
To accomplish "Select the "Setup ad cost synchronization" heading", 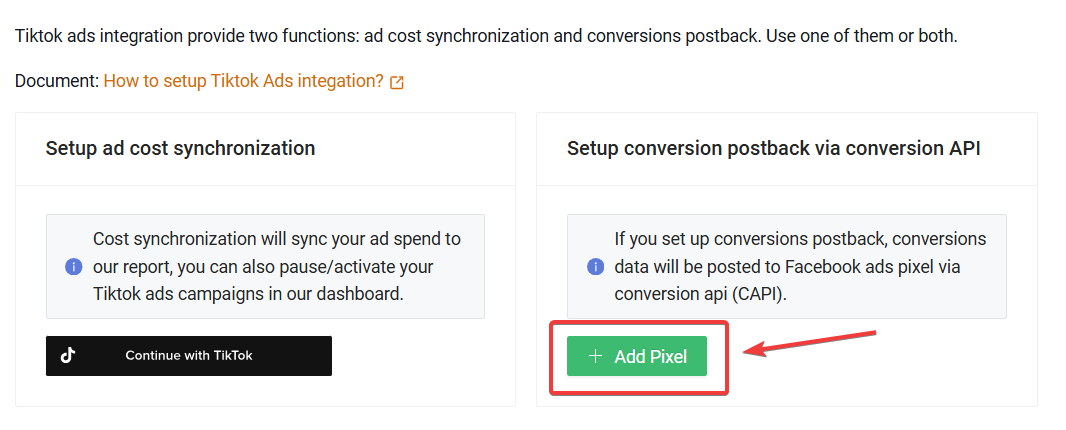I will tap(180, 148).
